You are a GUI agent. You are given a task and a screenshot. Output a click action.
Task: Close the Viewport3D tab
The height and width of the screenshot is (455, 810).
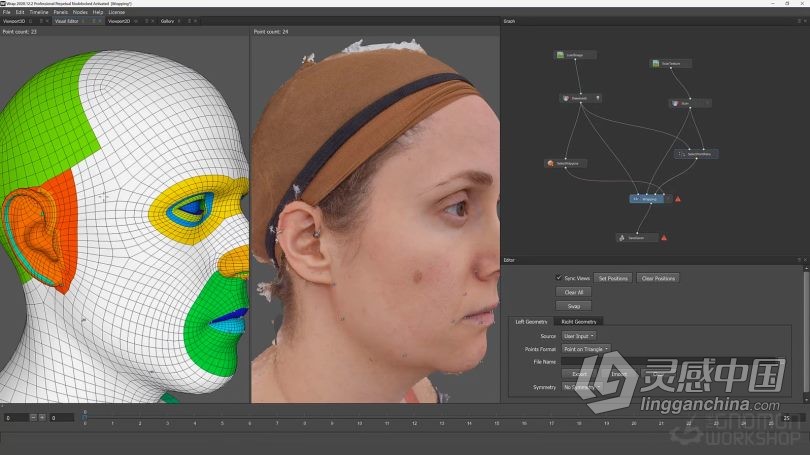click(47, 21)
